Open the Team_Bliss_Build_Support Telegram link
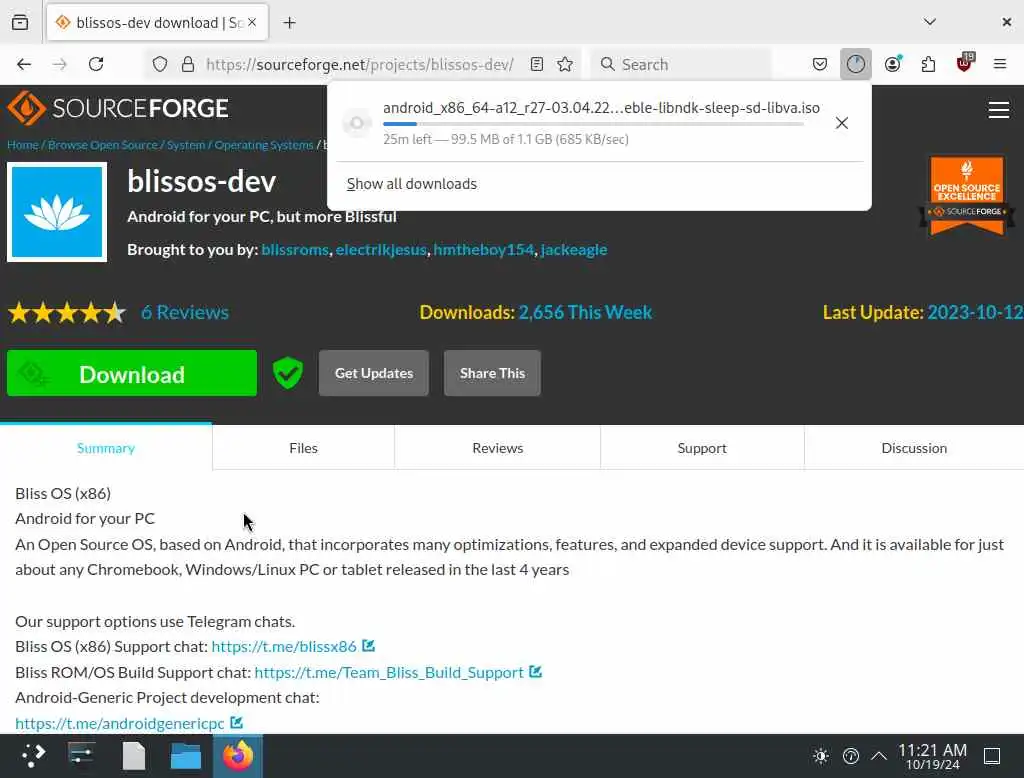Image resolution: width=1024 pixels, height=778 pixels. (x=389, y=672)
